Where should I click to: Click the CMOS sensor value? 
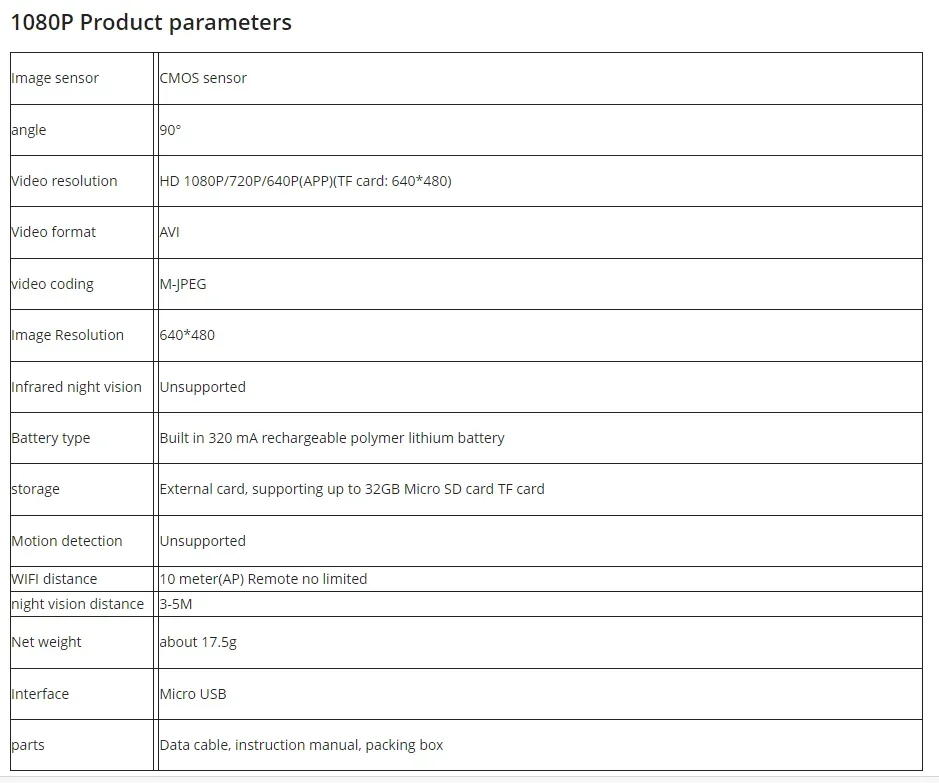point(203,78)
